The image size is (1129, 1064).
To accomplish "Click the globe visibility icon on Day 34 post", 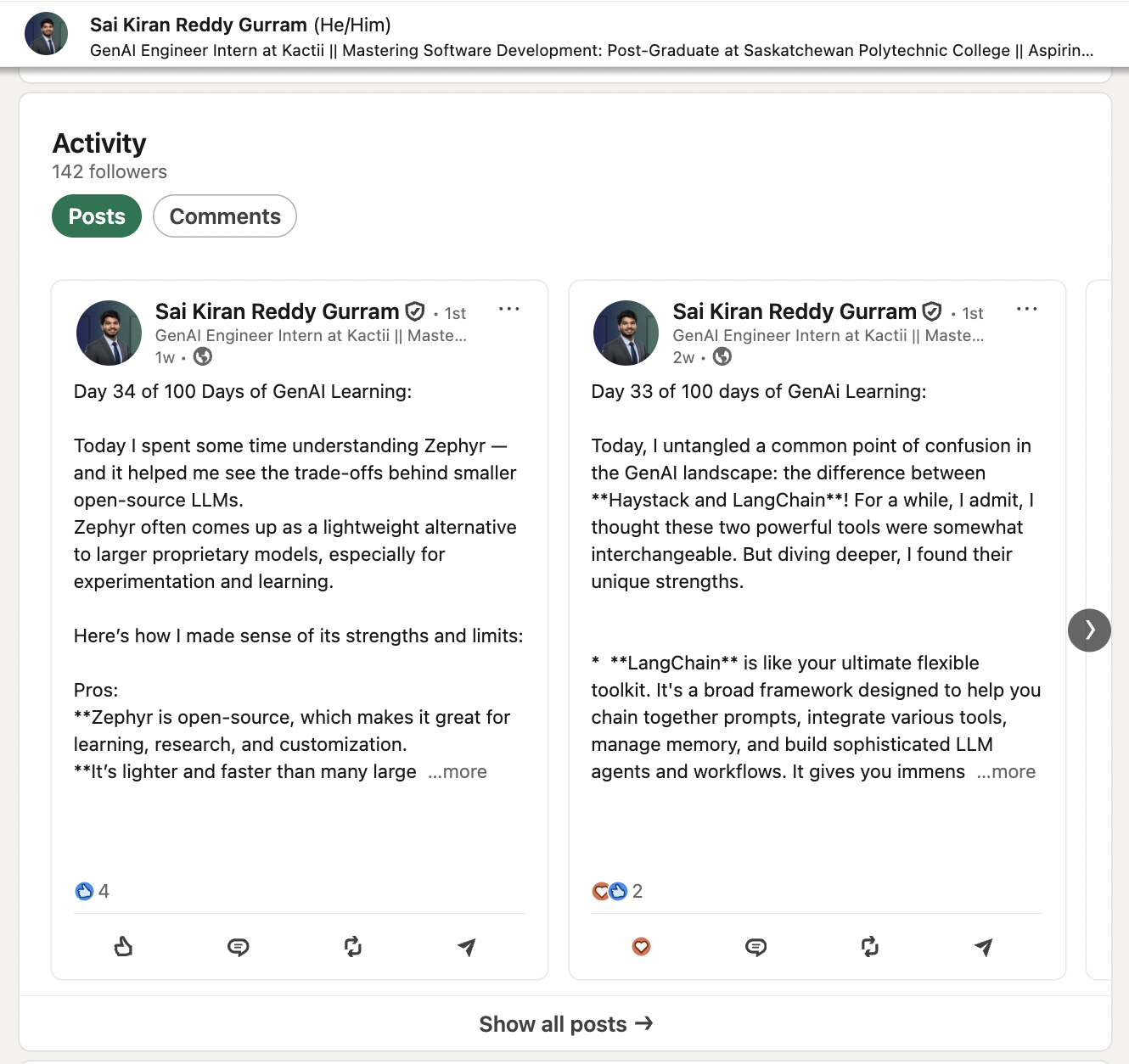I will (x=202, y=357).
